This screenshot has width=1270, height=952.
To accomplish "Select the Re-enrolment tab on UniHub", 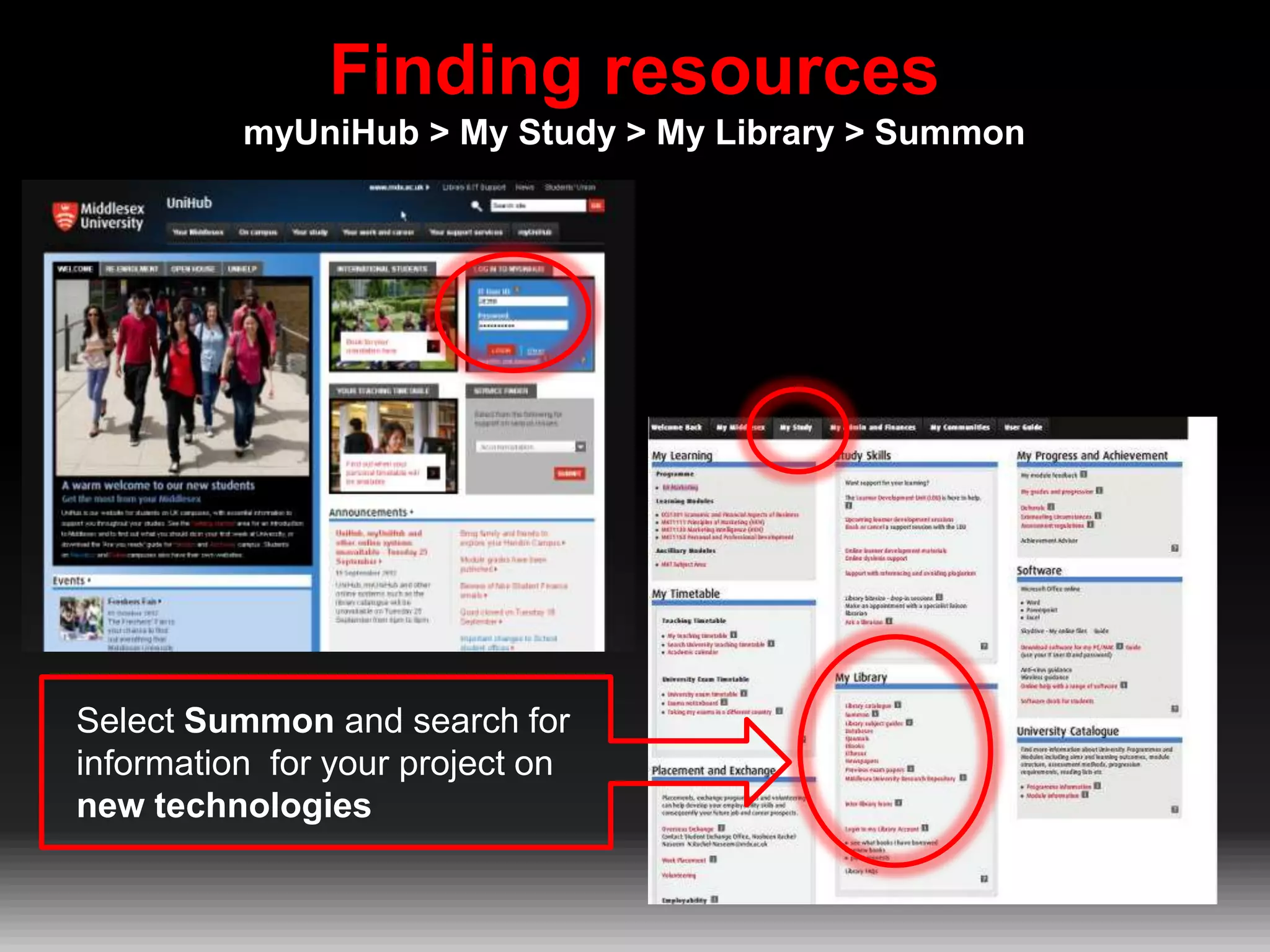I will (x=131, y=269).
